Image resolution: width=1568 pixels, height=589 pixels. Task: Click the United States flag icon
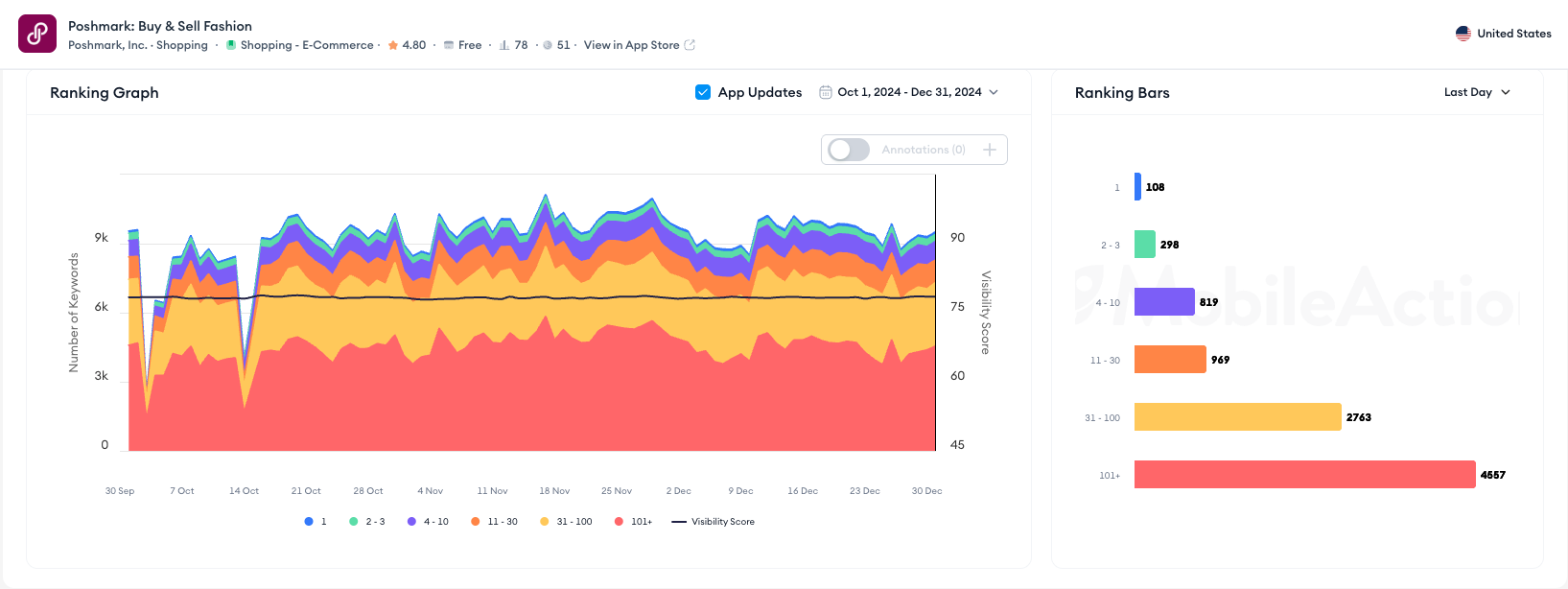point(1463,34)
